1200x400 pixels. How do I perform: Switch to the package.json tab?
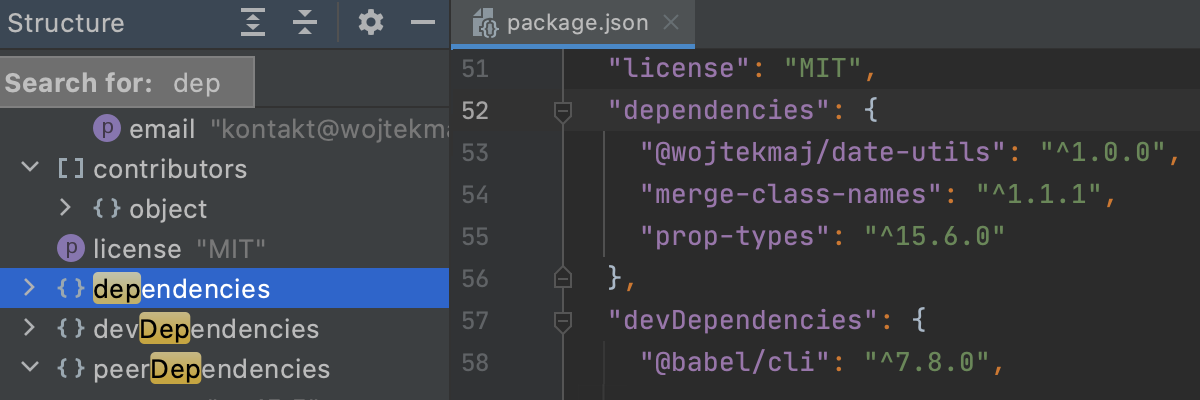click(573, 23)
